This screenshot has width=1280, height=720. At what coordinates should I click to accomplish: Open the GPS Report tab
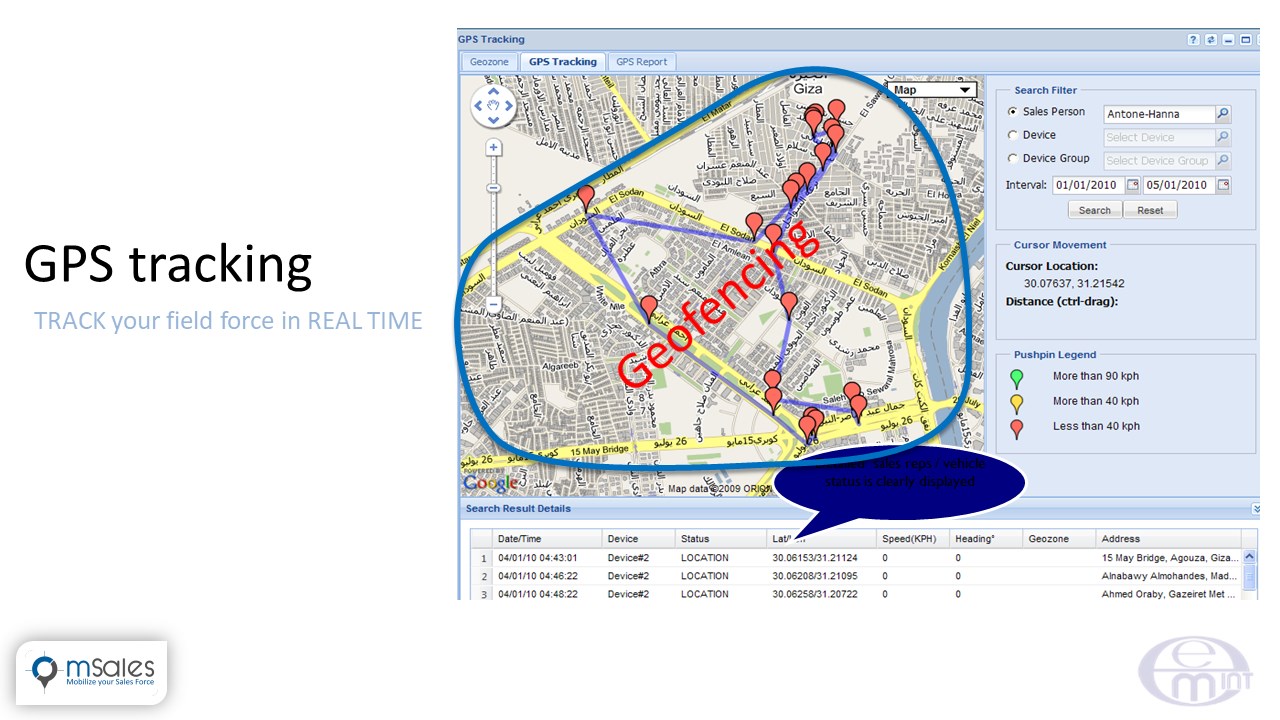(x=641, y=62)
